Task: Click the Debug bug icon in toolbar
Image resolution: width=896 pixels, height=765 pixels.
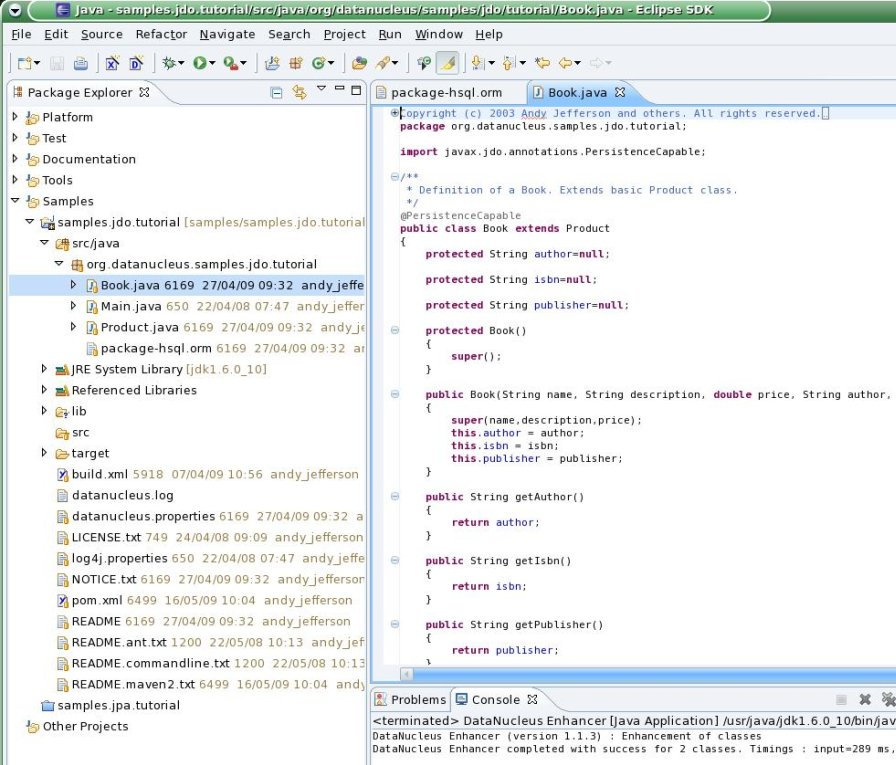Action: pyautogui.click(x=169, y=63)
